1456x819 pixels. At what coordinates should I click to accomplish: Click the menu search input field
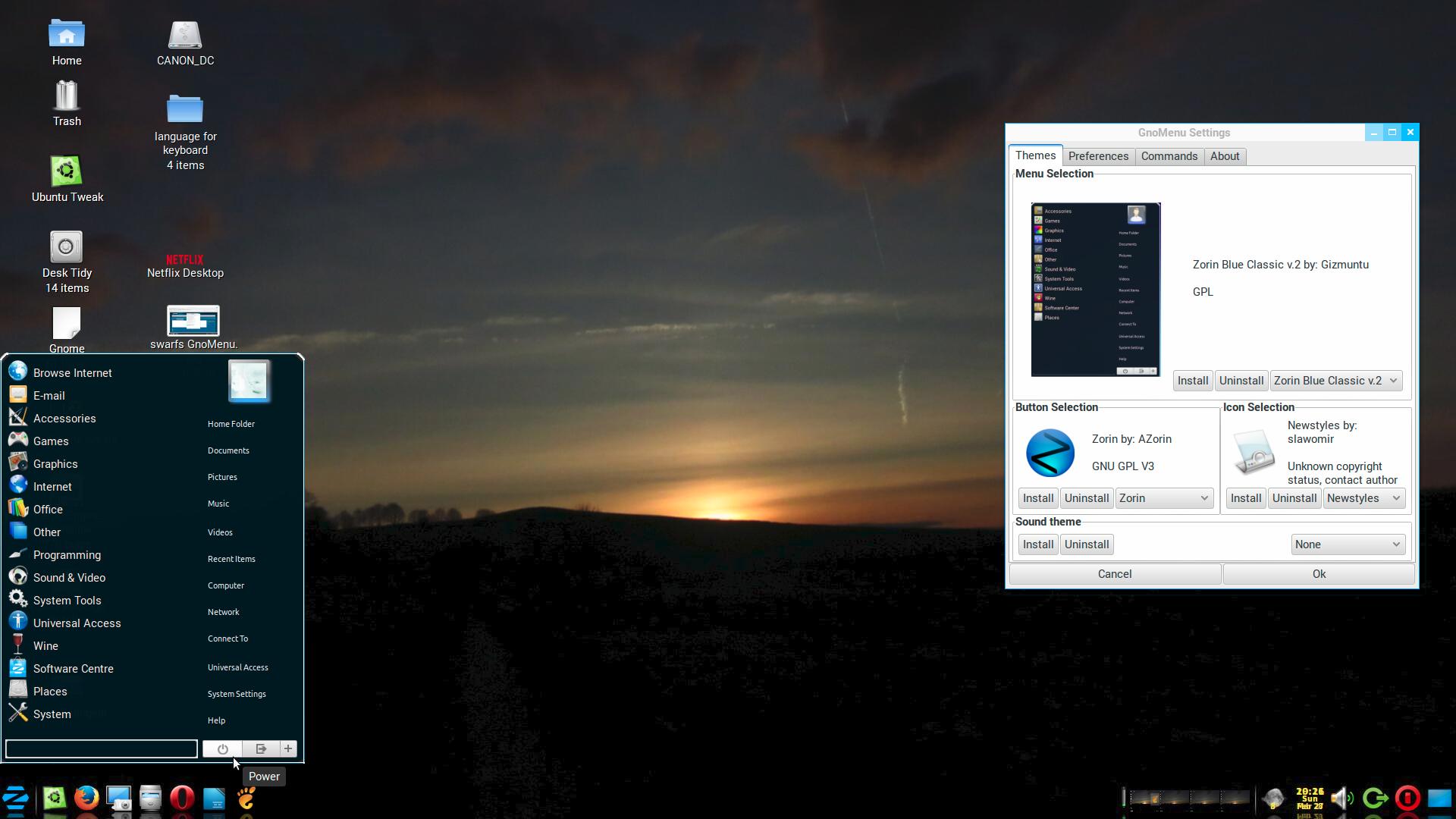point(102,749)
